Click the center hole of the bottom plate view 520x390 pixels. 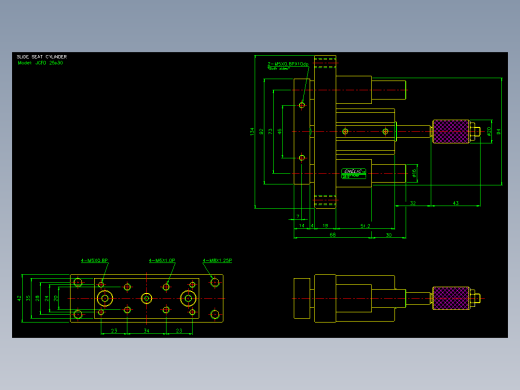click(x=147, y=298)
